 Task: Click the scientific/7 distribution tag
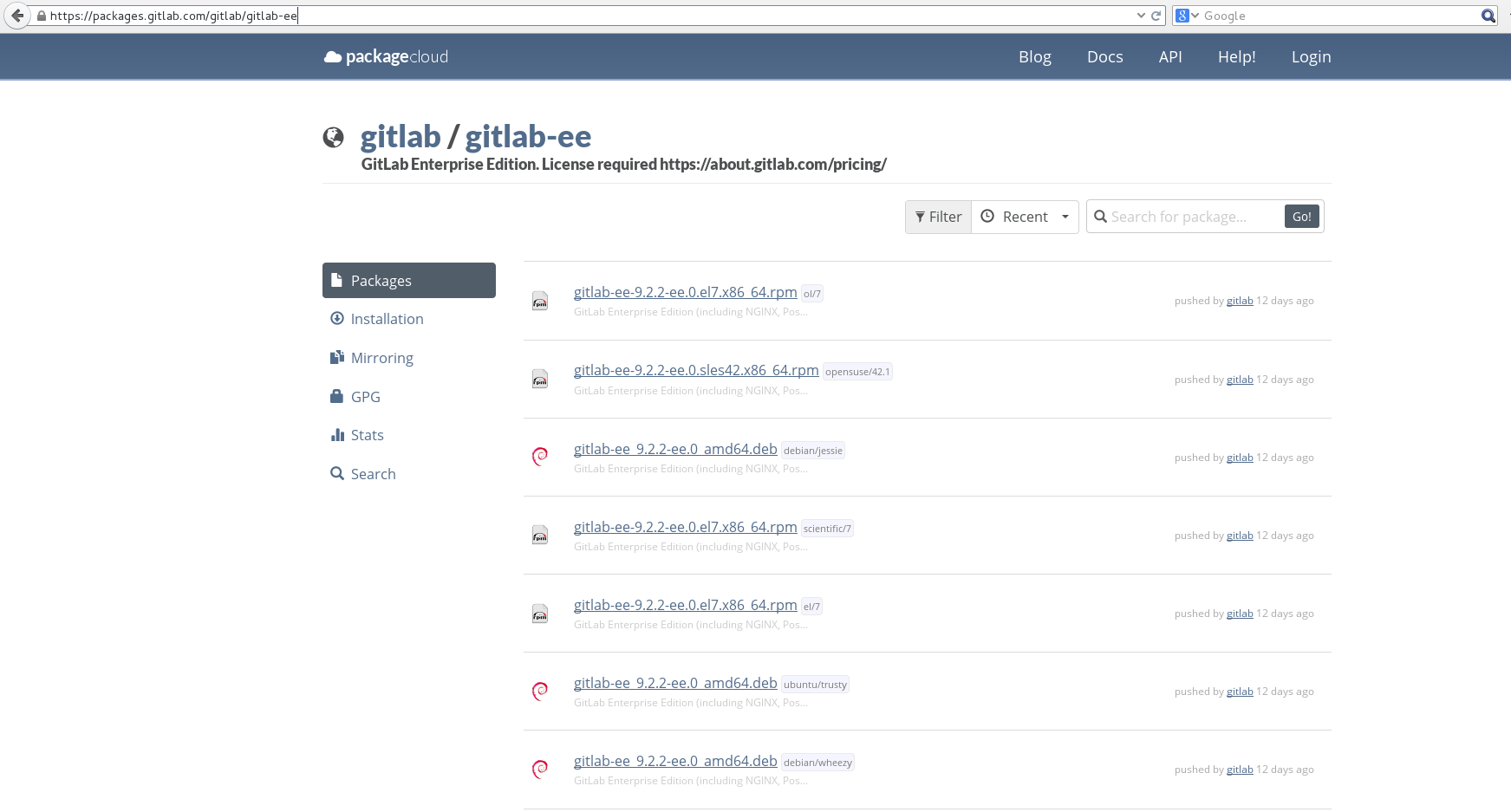coord(827,529)
